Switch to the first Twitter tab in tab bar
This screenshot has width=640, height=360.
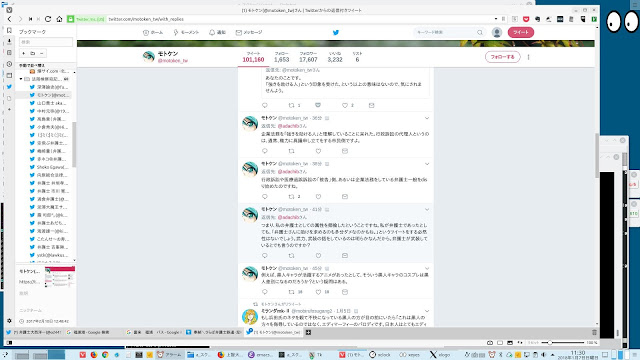point(33,332)
